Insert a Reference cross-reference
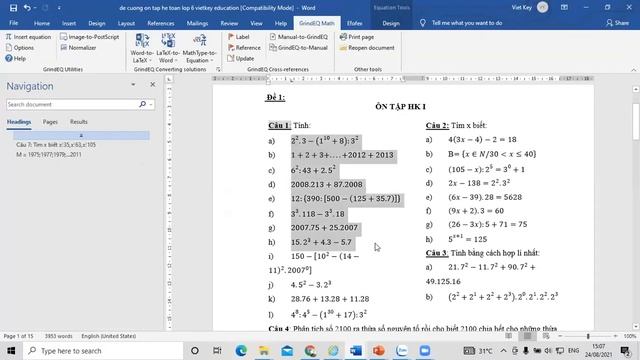 pyautogui.click(x=244, y=48)
